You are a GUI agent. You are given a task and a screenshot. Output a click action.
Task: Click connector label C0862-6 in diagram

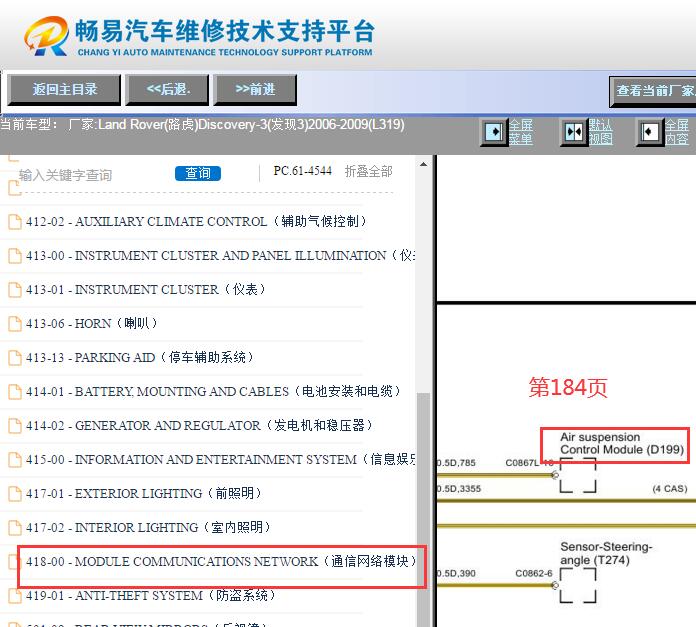(534, 573)
